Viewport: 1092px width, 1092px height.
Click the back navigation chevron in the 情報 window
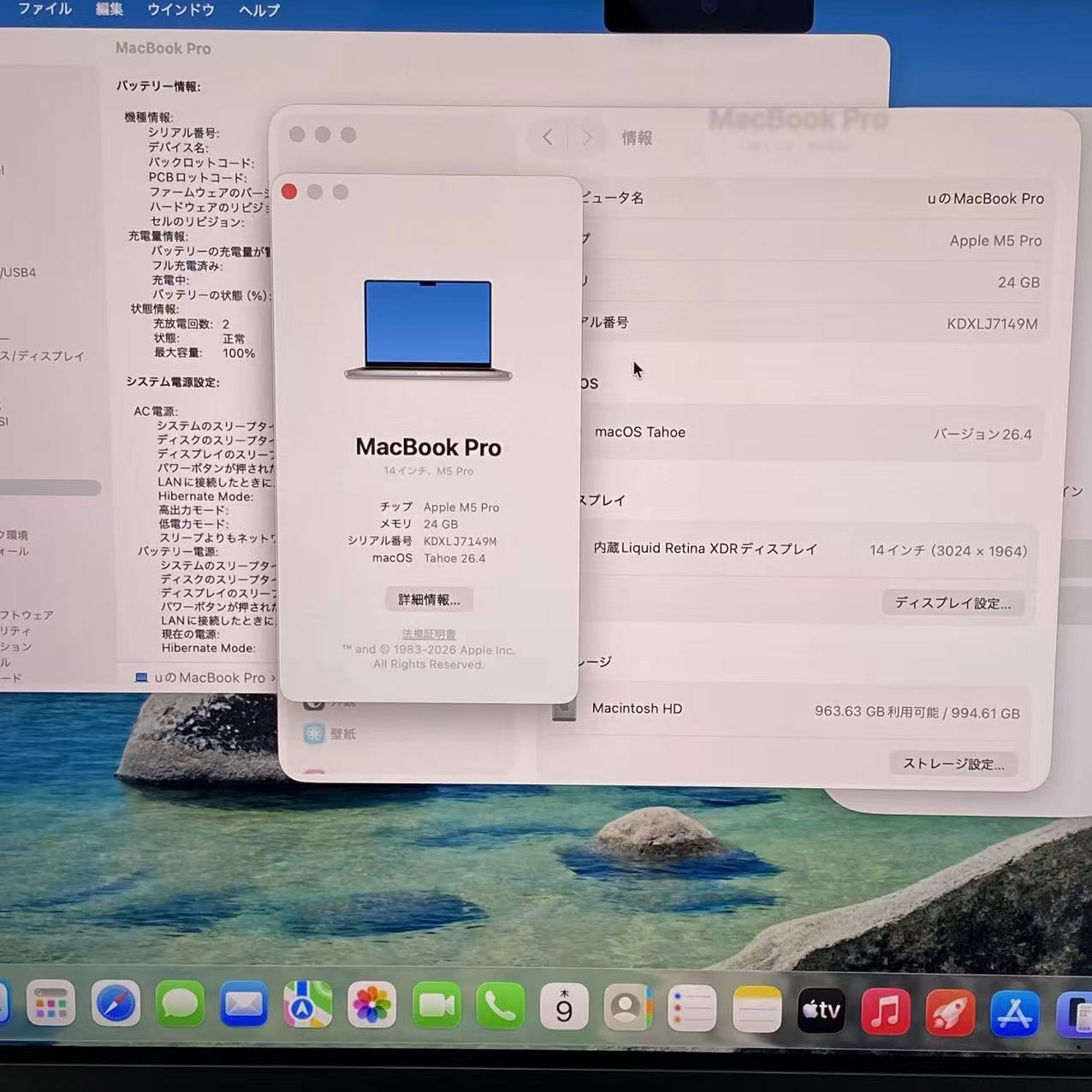pyautogui.click(x=548, y=137)
